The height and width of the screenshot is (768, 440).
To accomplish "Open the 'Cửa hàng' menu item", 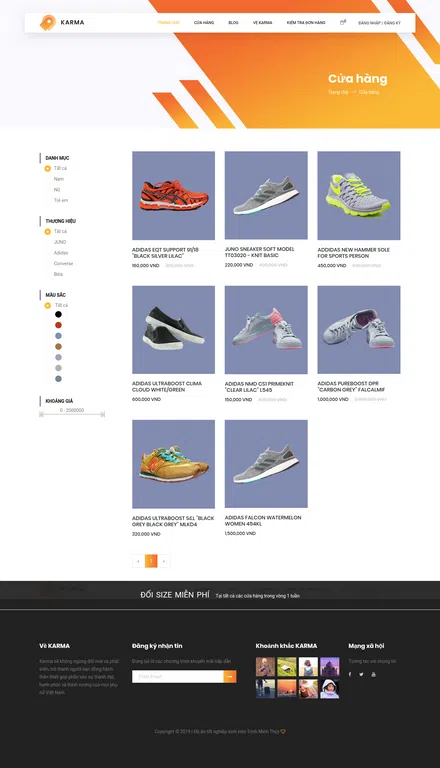I will click(204, 23).
